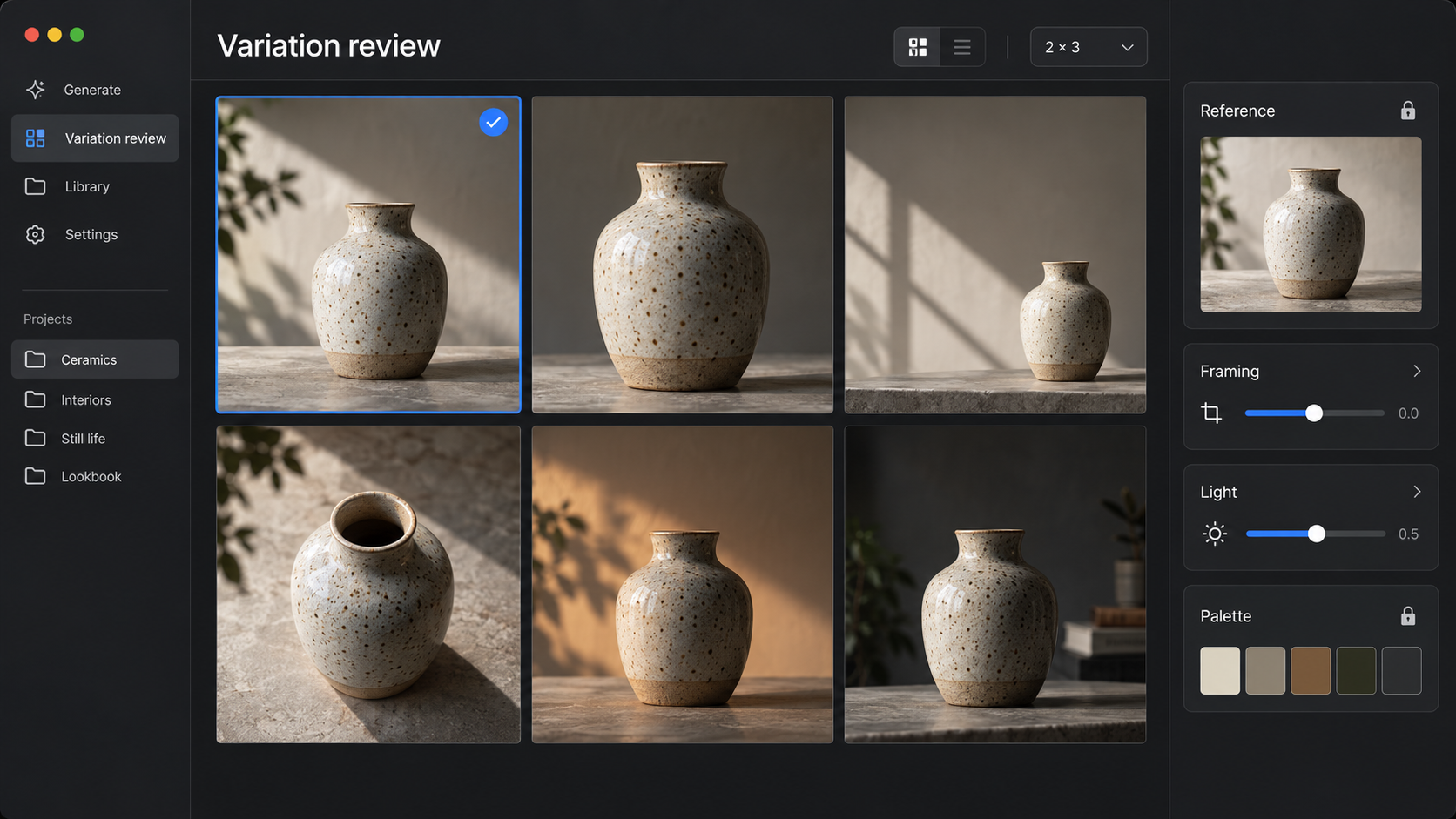Image resolution: width=1456 pixels, height=819 pixels.
Task: Toggle the Palette lock icon
Action: (1408, 616)
